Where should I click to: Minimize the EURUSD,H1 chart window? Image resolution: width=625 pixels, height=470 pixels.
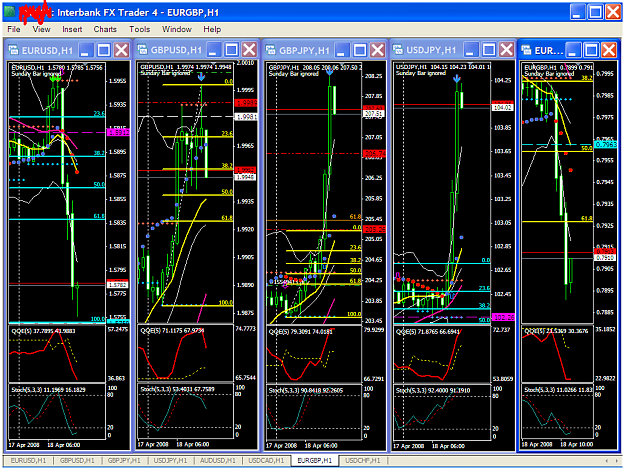(86, 50)
